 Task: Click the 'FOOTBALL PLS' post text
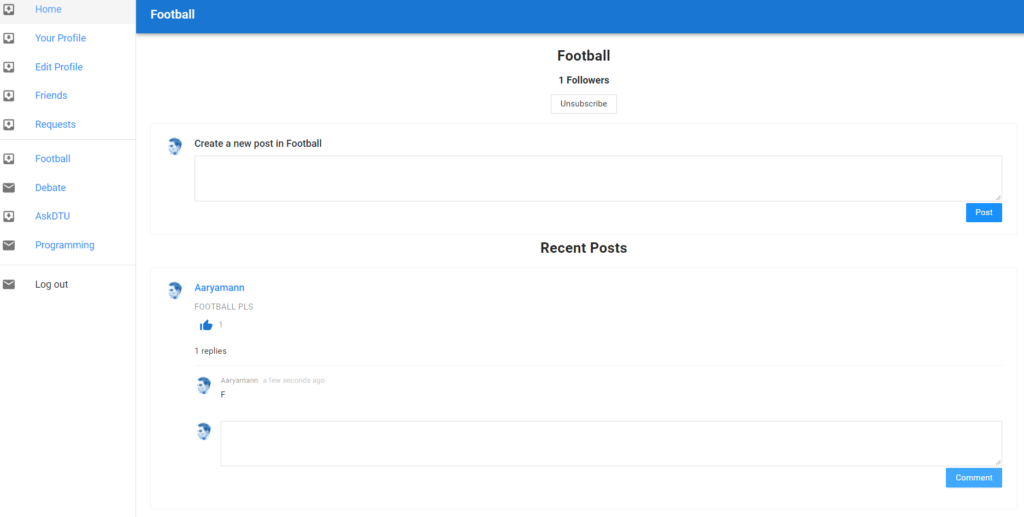click(x=224, y=307)
